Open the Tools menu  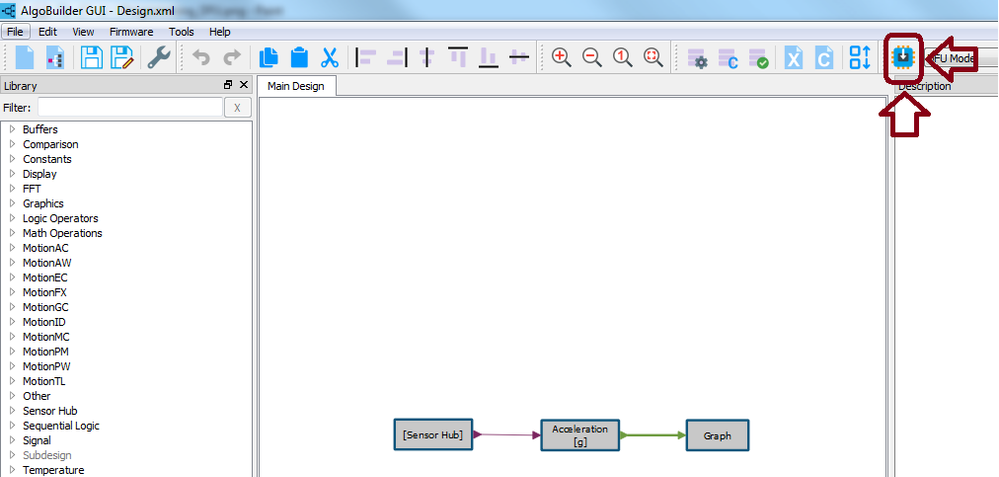pyautogui.click(x=182, y=32)
